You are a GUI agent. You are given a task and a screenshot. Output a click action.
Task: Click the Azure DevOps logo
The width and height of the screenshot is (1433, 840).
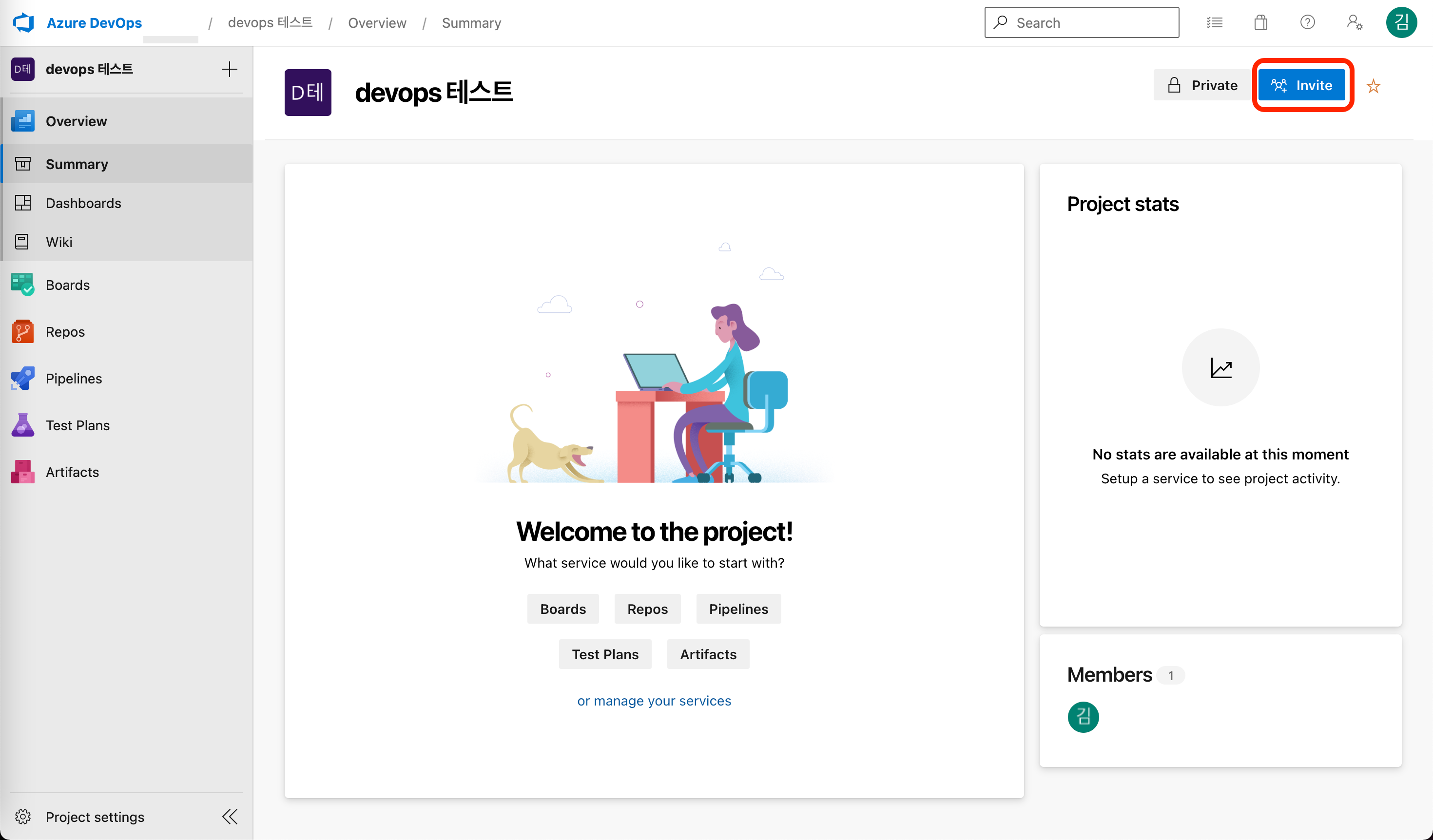(x=24, y=23)
